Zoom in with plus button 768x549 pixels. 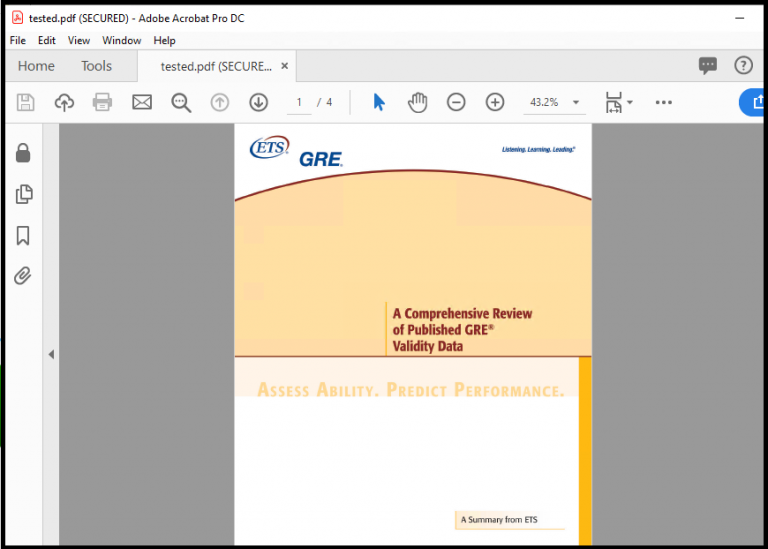pyautogui.click(x=495, y=102)
